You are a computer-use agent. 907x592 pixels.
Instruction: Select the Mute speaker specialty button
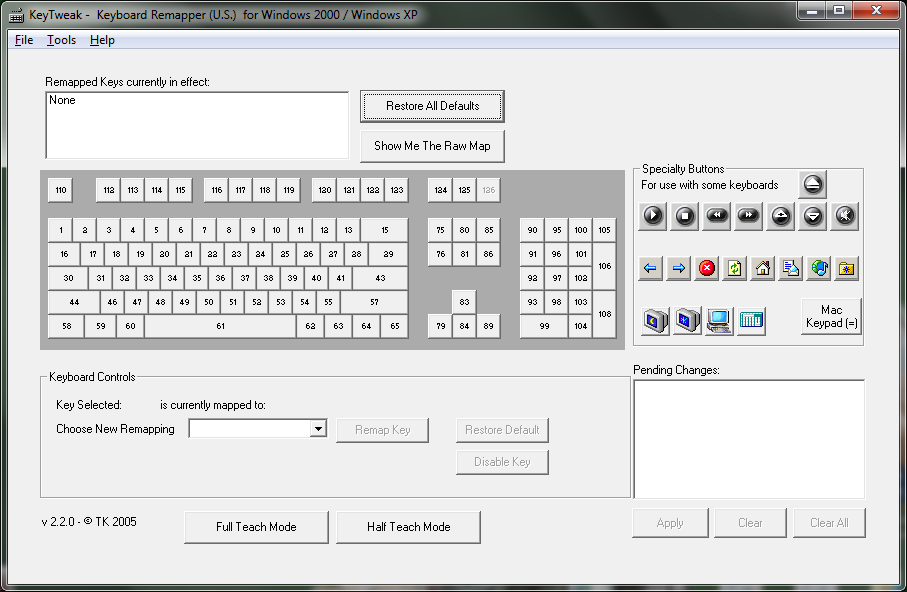[845, 215]
